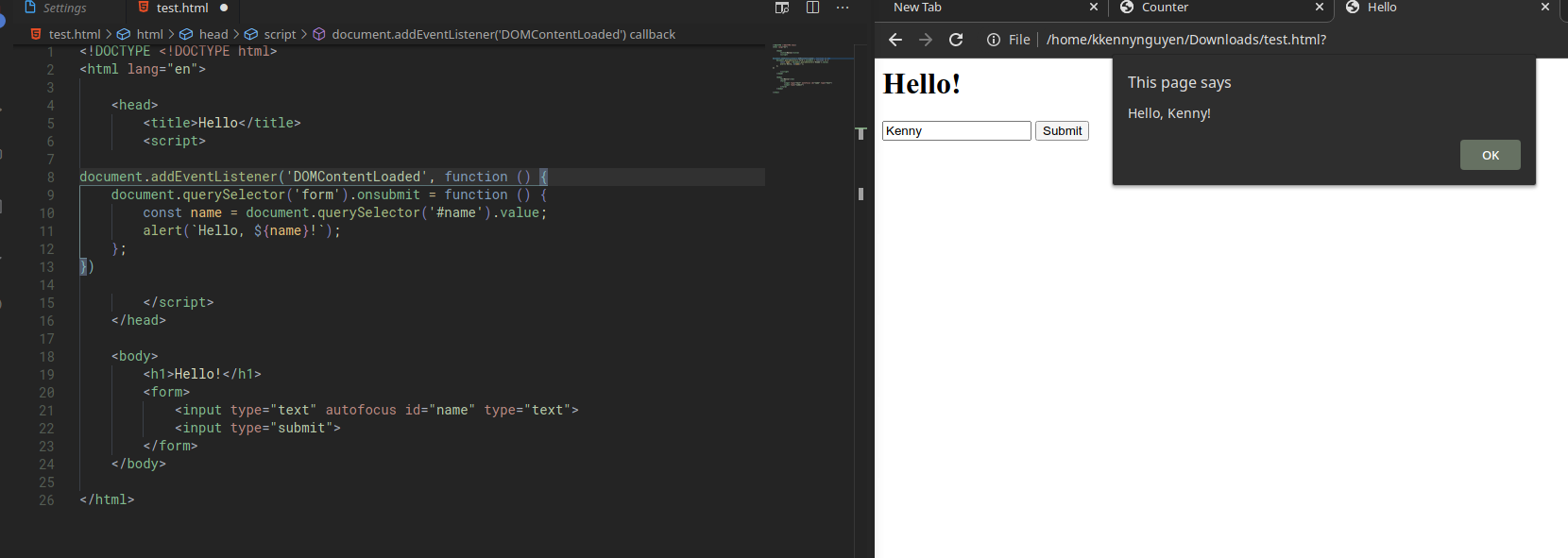Click the Submit button on the page

click(1062, 131)
